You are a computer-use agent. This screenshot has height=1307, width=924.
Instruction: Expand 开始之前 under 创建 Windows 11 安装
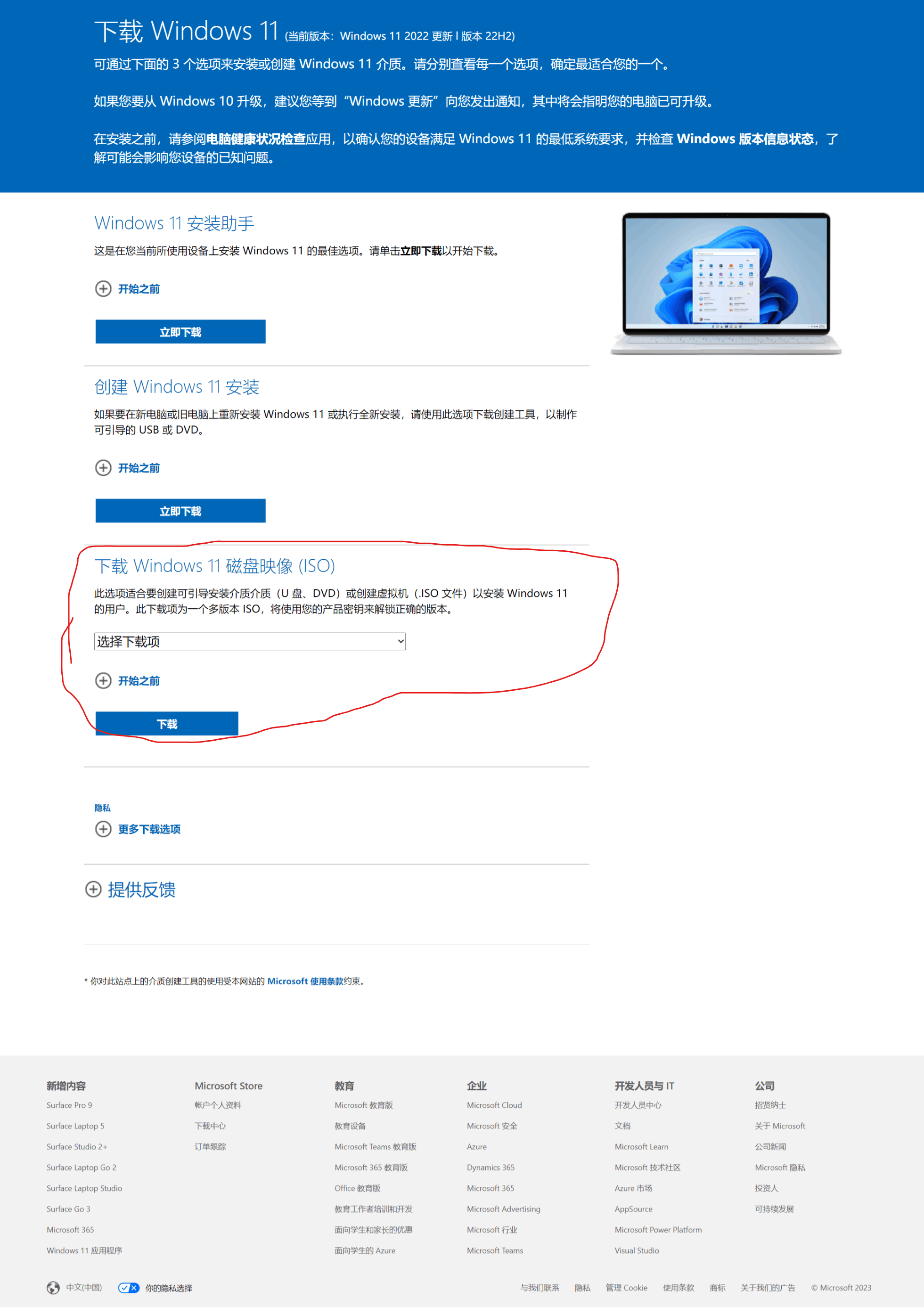[139, 468]
